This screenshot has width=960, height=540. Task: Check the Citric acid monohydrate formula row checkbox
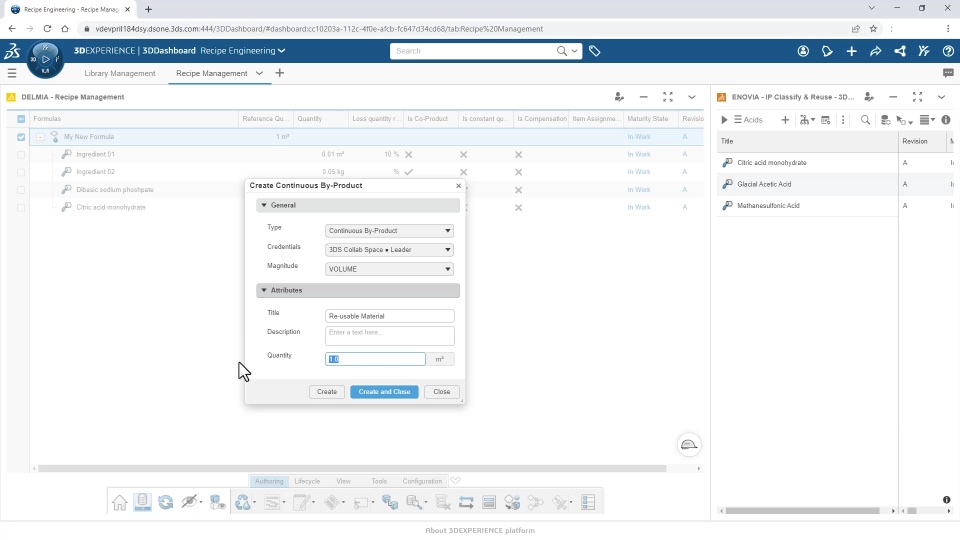click(x=21, y=208)
